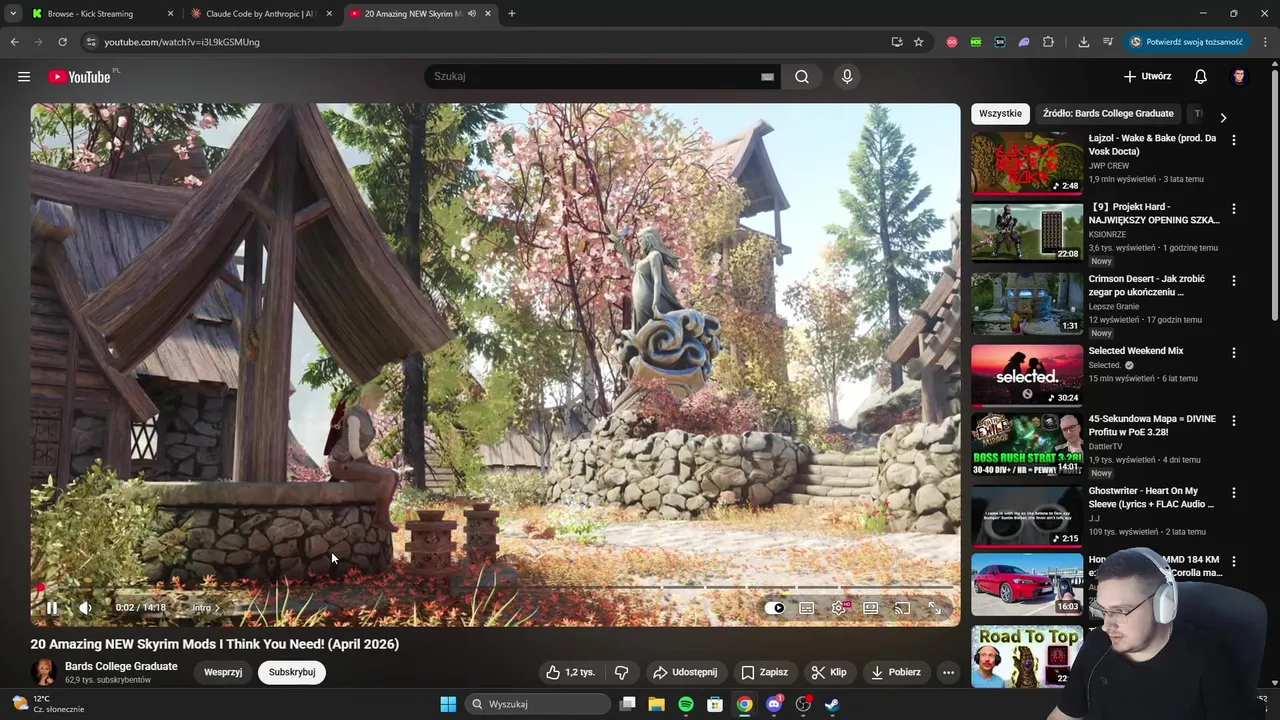The width and height of the screenshot is (1280, 720).
Task: Click the Wesprzyj button
Action: pos(223,672)
